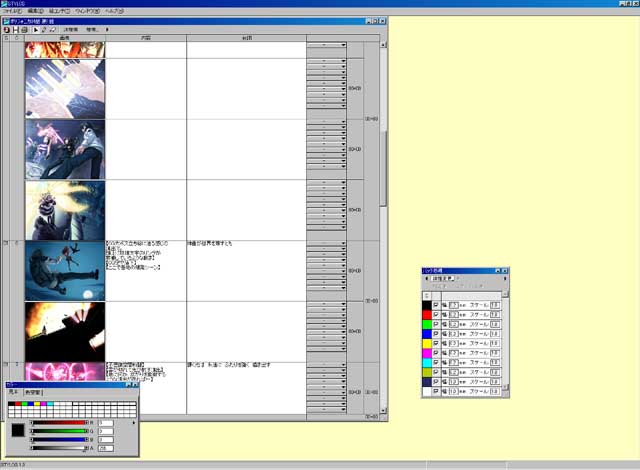Screen dimensions: 640x470
Task: Select the dark explosion silhouette thumbnail
Action: (65, 332)
